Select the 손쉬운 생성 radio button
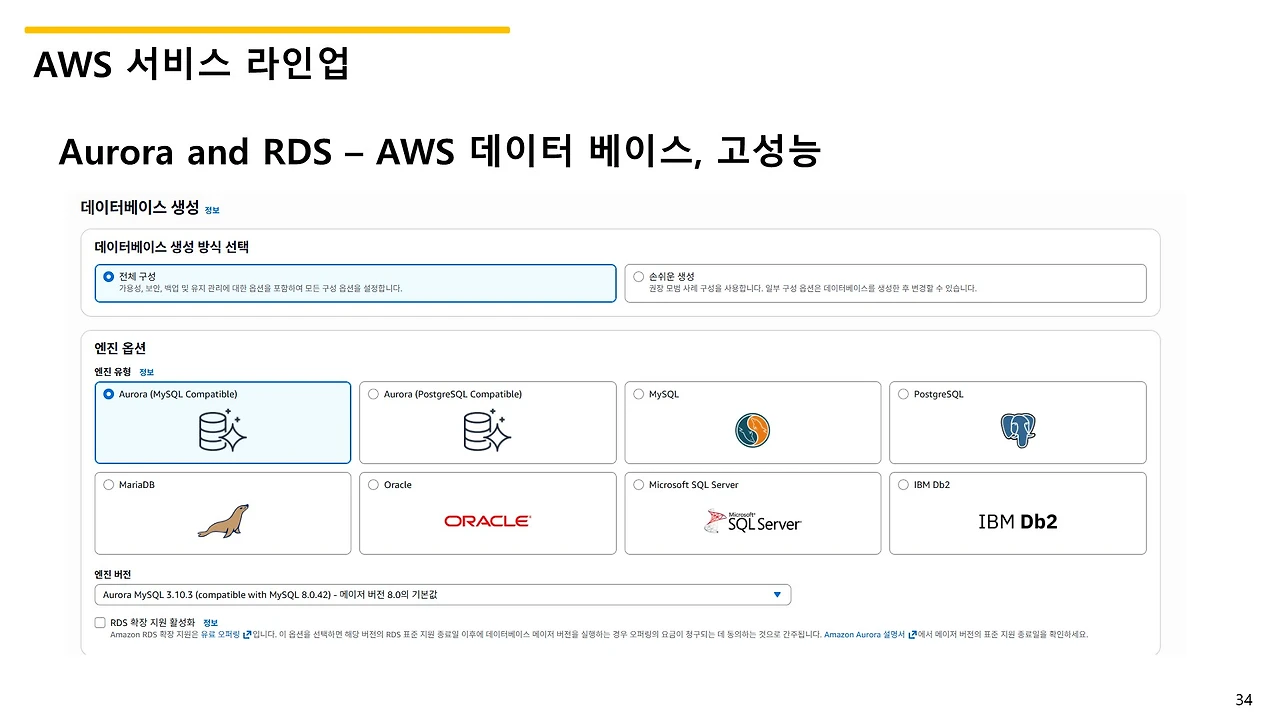The height and width of the screenshot is (720, 1280). [x=639, y=276]
